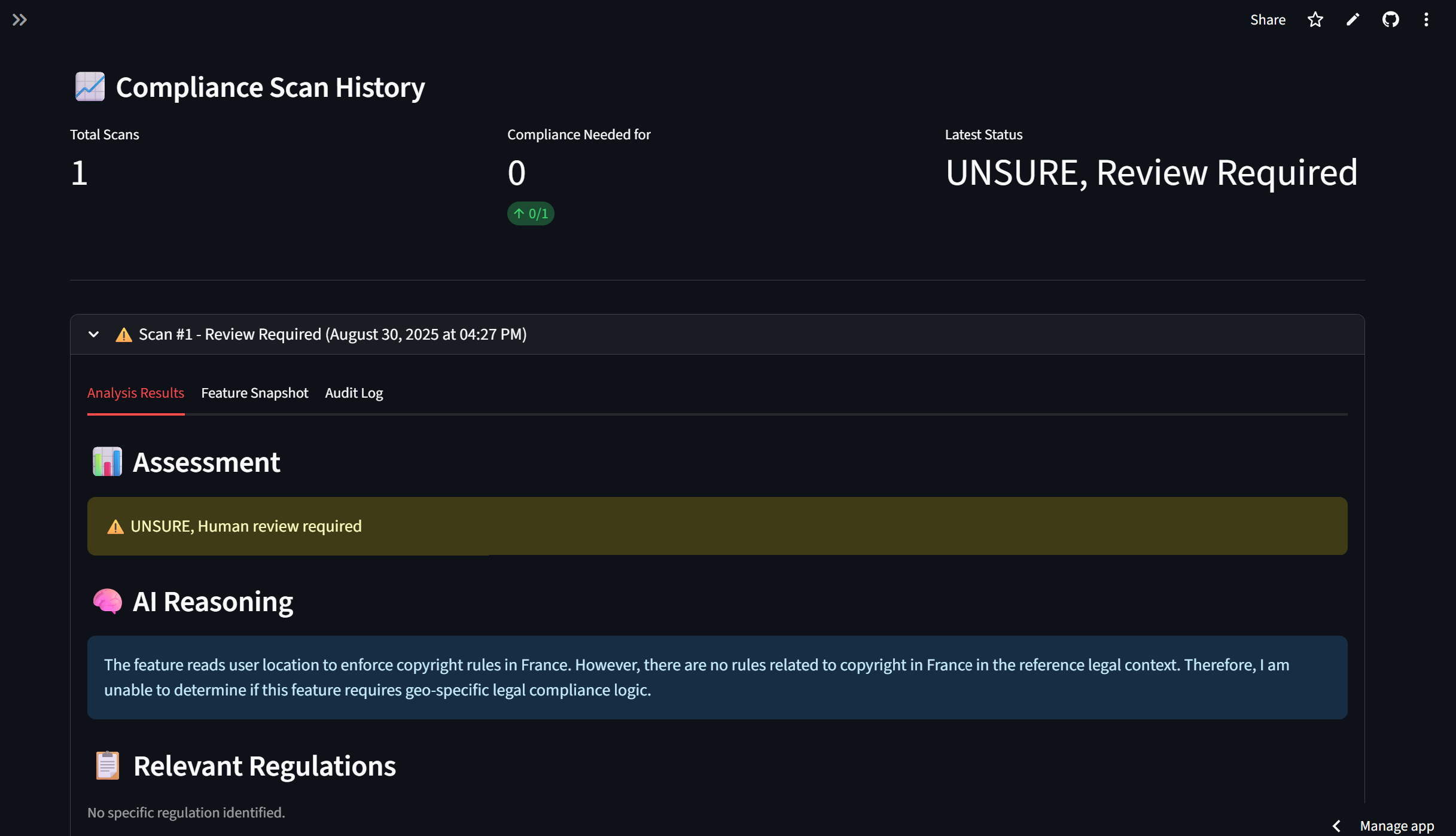Screen dimensions: 1456x836
Task: Click the brain icon beside AI Reasoning
Action: pos(107,601)
